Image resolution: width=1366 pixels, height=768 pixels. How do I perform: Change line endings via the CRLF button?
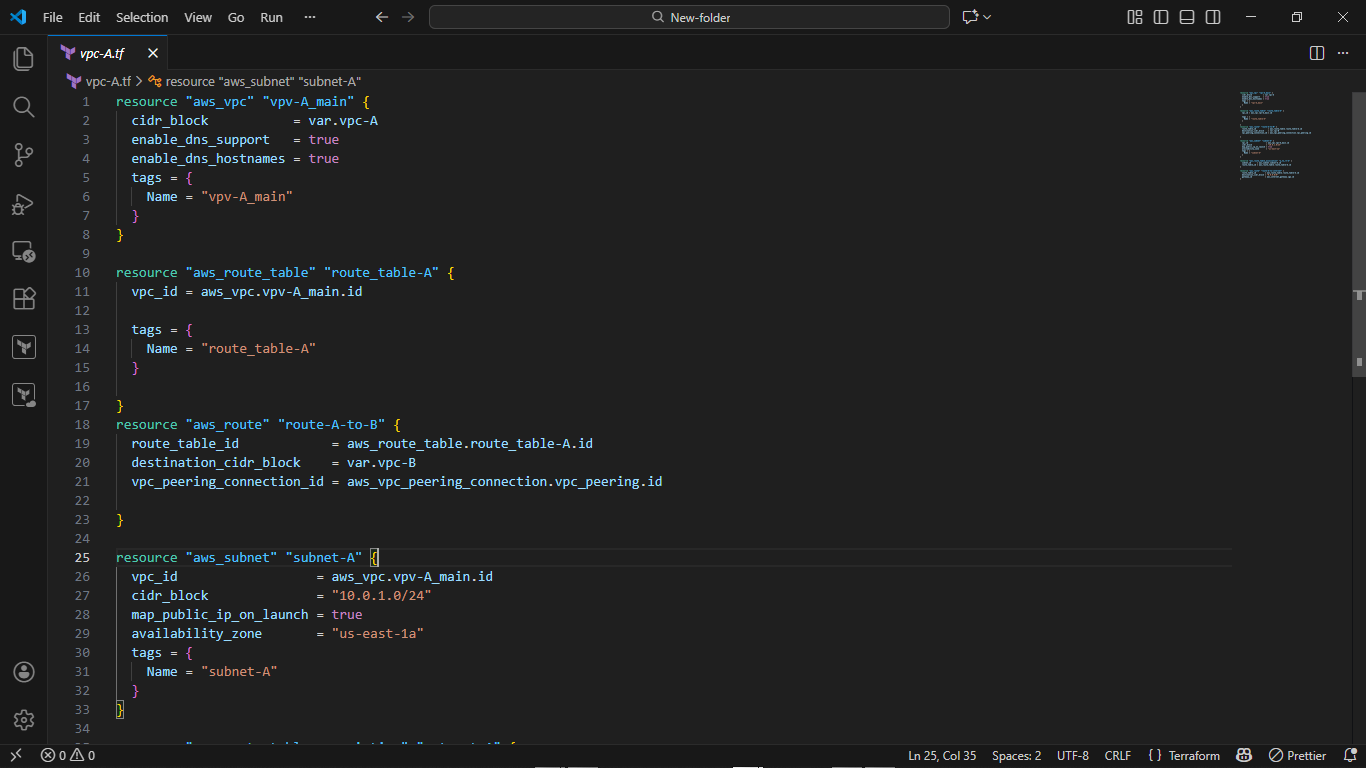pos(1117,755)
